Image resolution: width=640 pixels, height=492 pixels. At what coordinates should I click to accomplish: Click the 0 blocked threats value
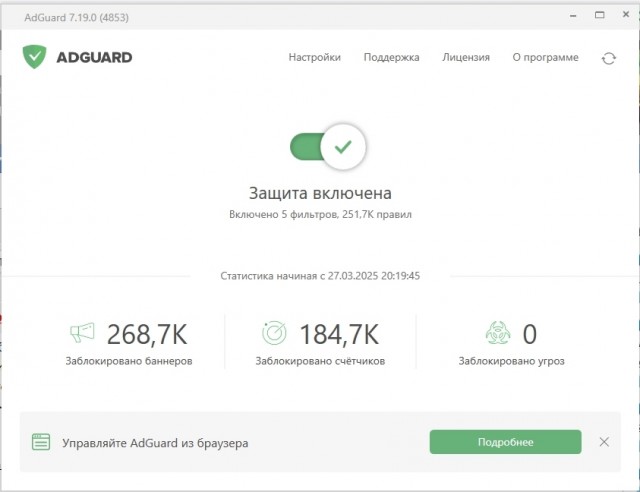[529, 334]
